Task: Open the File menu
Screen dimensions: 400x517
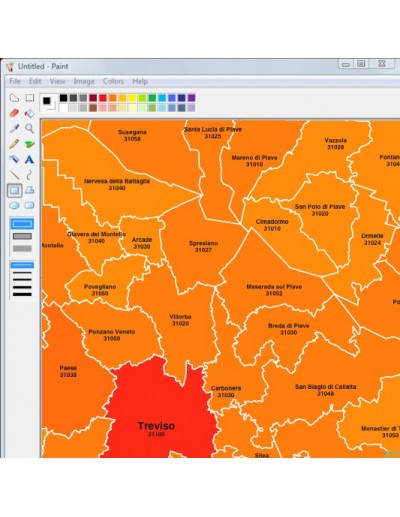Action: point(15,81)
